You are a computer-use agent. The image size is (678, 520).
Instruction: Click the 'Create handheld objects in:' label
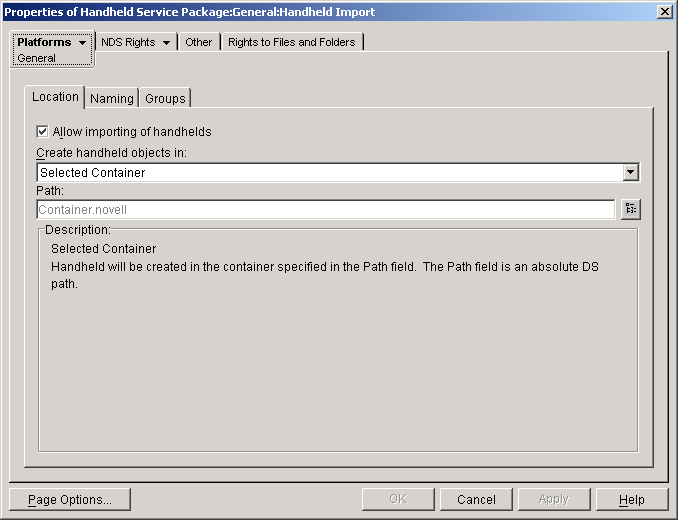(x=111, y=153)
